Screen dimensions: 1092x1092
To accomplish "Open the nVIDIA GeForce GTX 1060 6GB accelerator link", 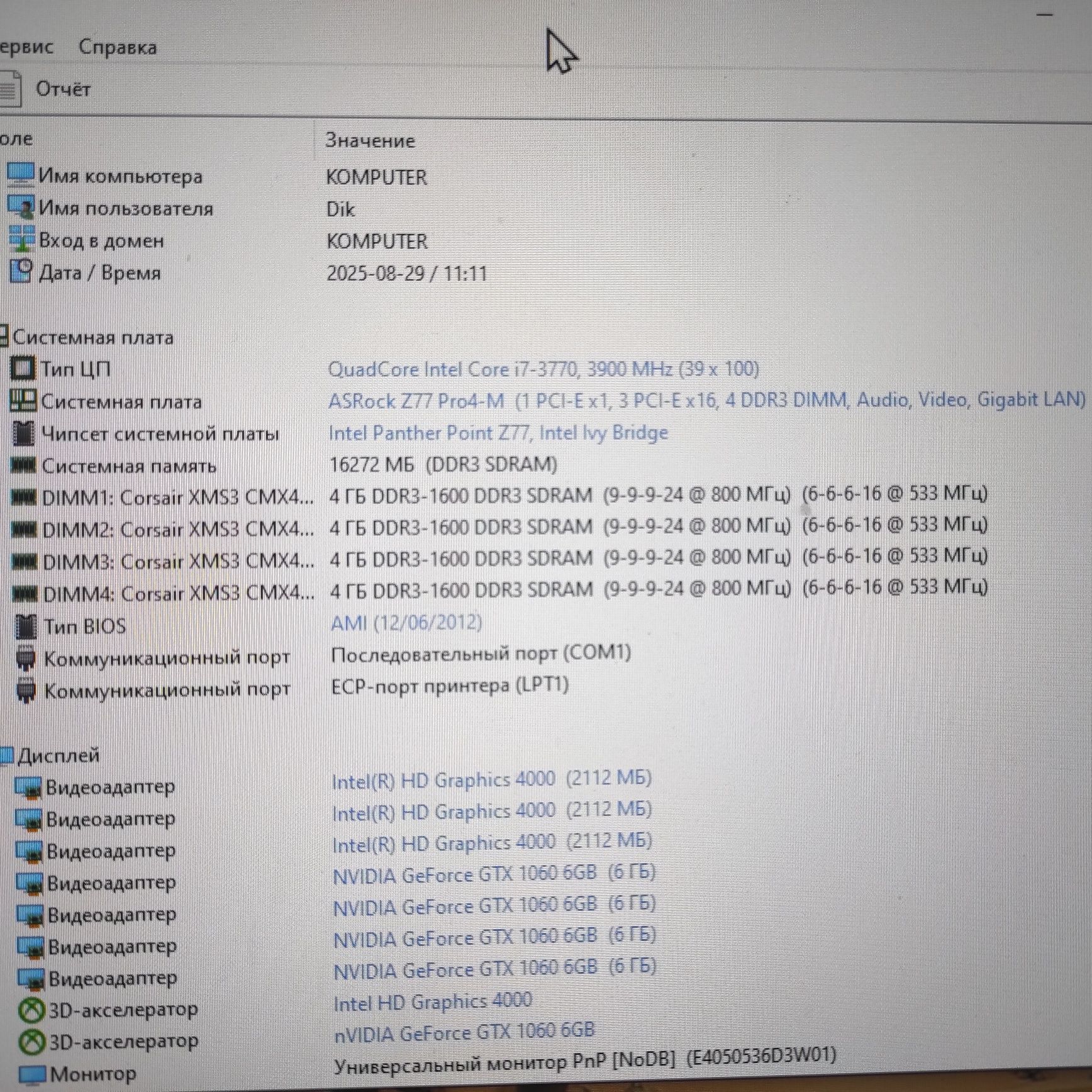I will click(x=464, y=1032).
